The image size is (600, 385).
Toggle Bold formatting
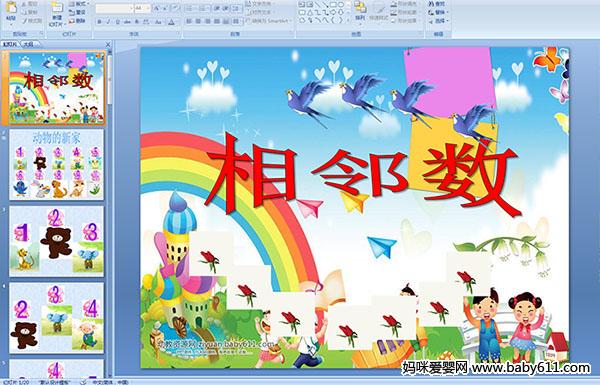coord(99,22)
